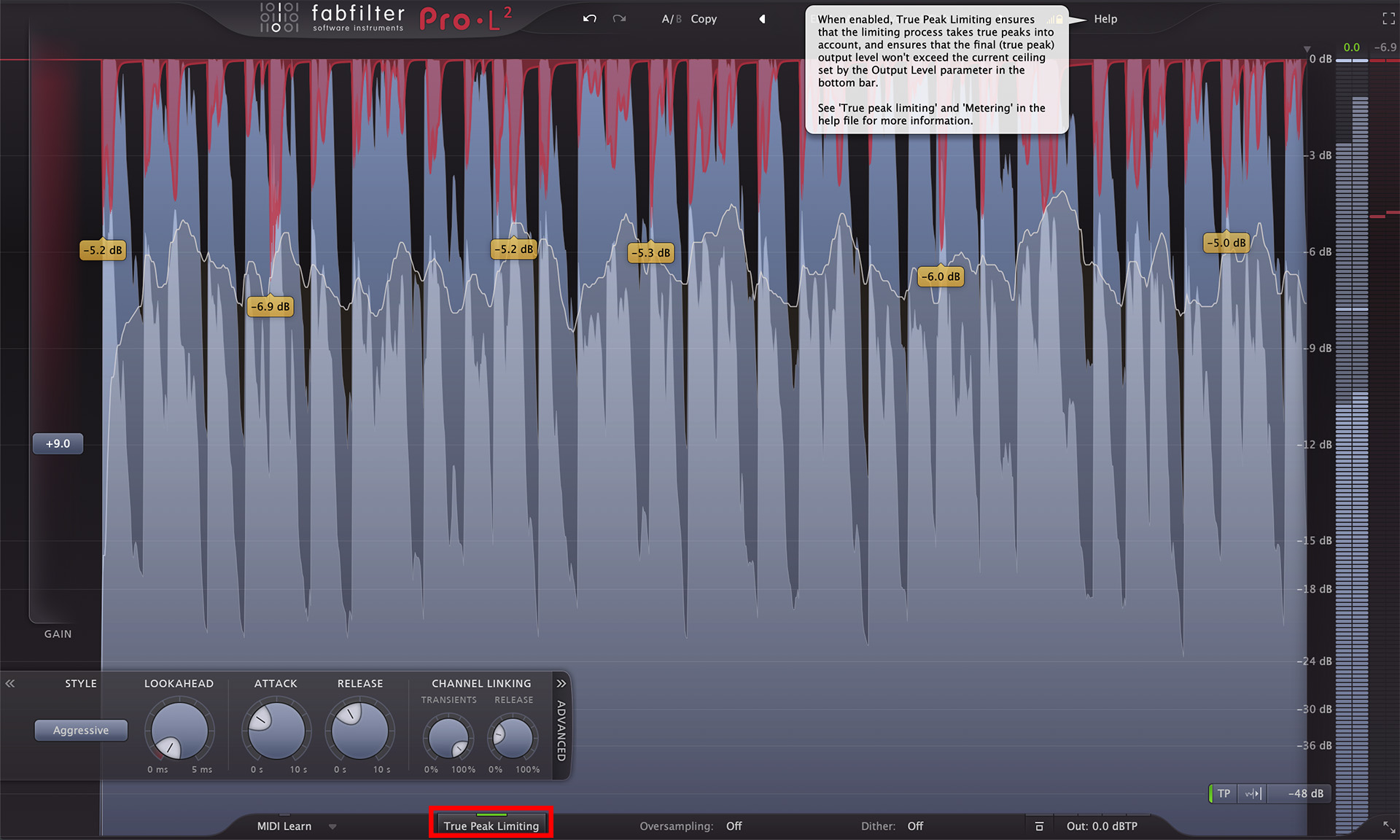
Task: Click the -6.9 dB peak label on waveform
Action: point(271,306)
